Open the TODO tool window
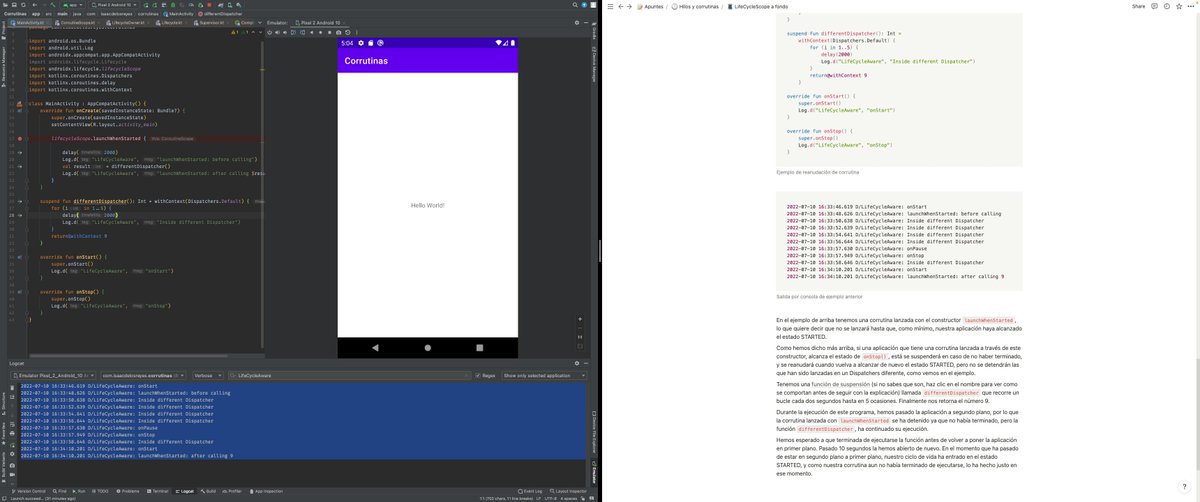 [102, 491]
